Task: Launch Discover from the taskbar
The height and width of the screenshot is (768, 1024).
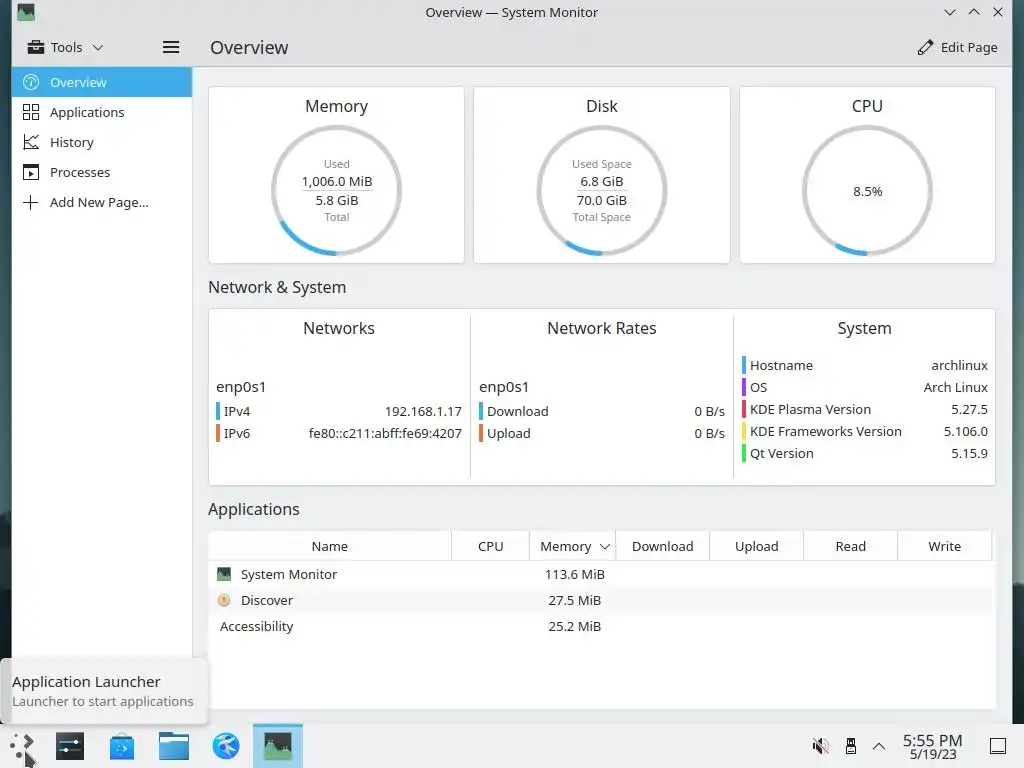Action: point(121,746)
